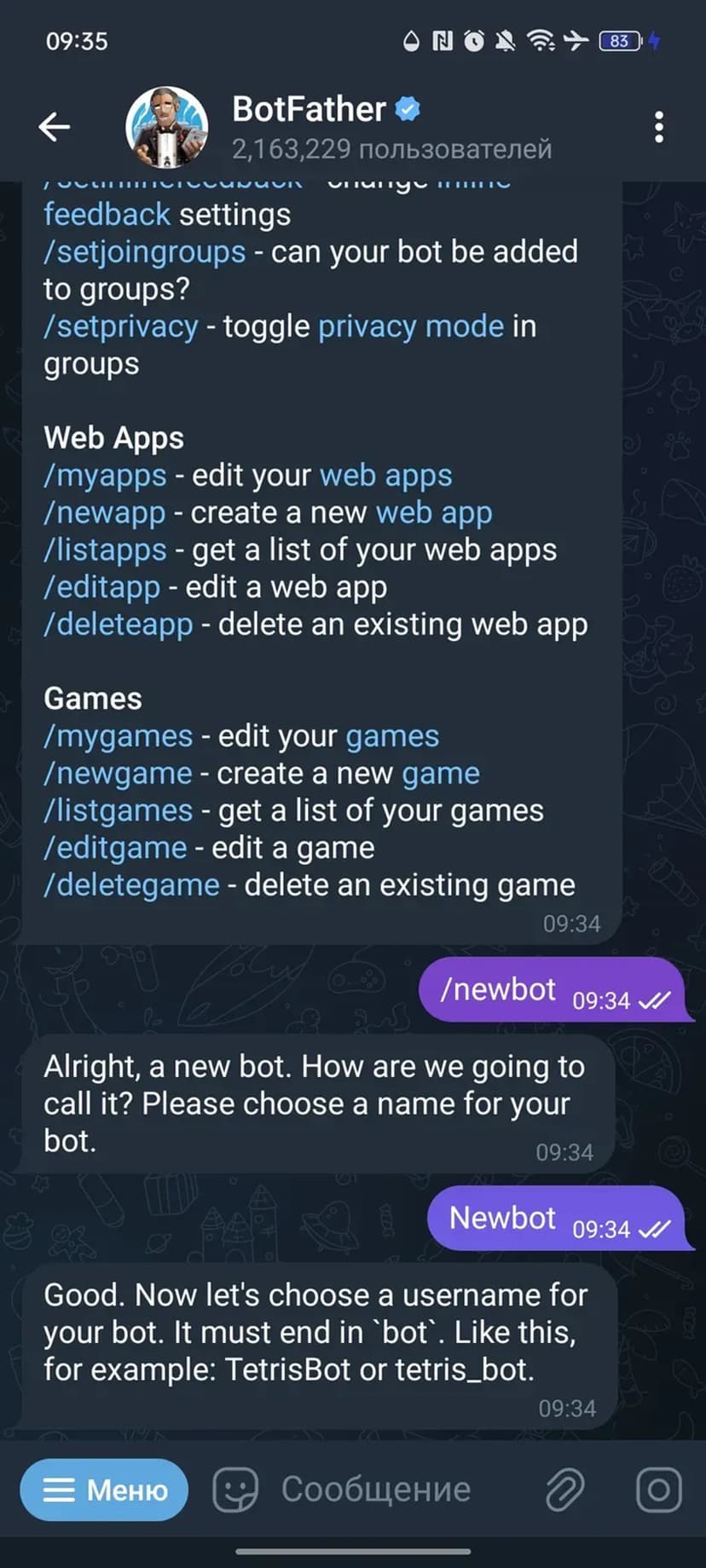The height and width of the screenshot is (1568, 706).
Task: Tap the /listapps command link
Action: tap(105, 551)
